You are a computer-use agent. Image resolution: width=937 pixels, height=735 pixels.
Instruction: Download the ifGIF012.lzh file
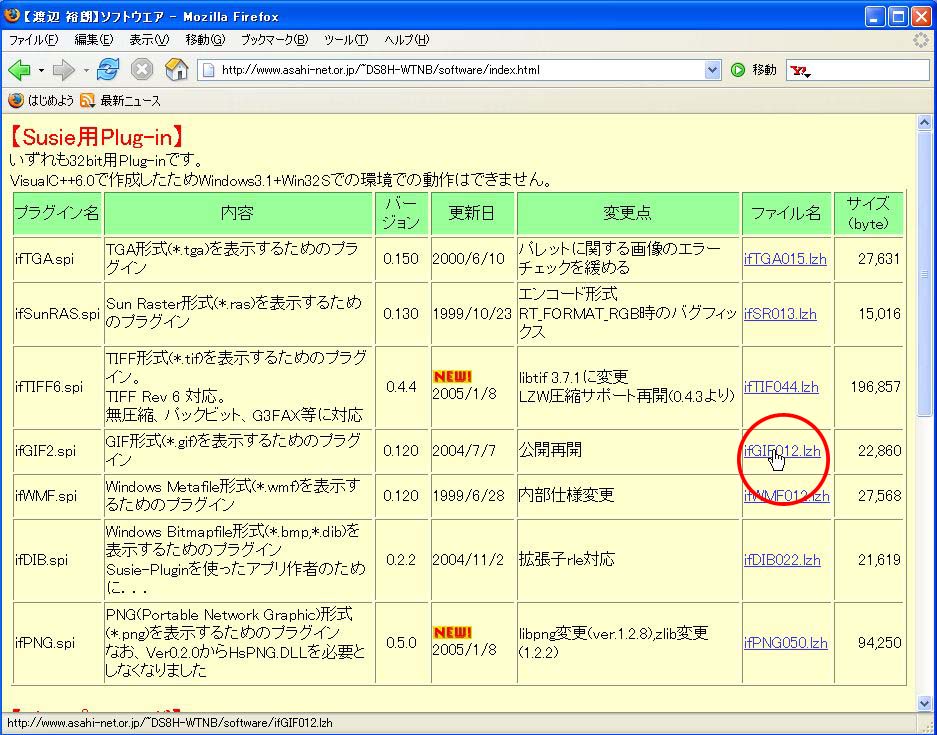[782, 451]
